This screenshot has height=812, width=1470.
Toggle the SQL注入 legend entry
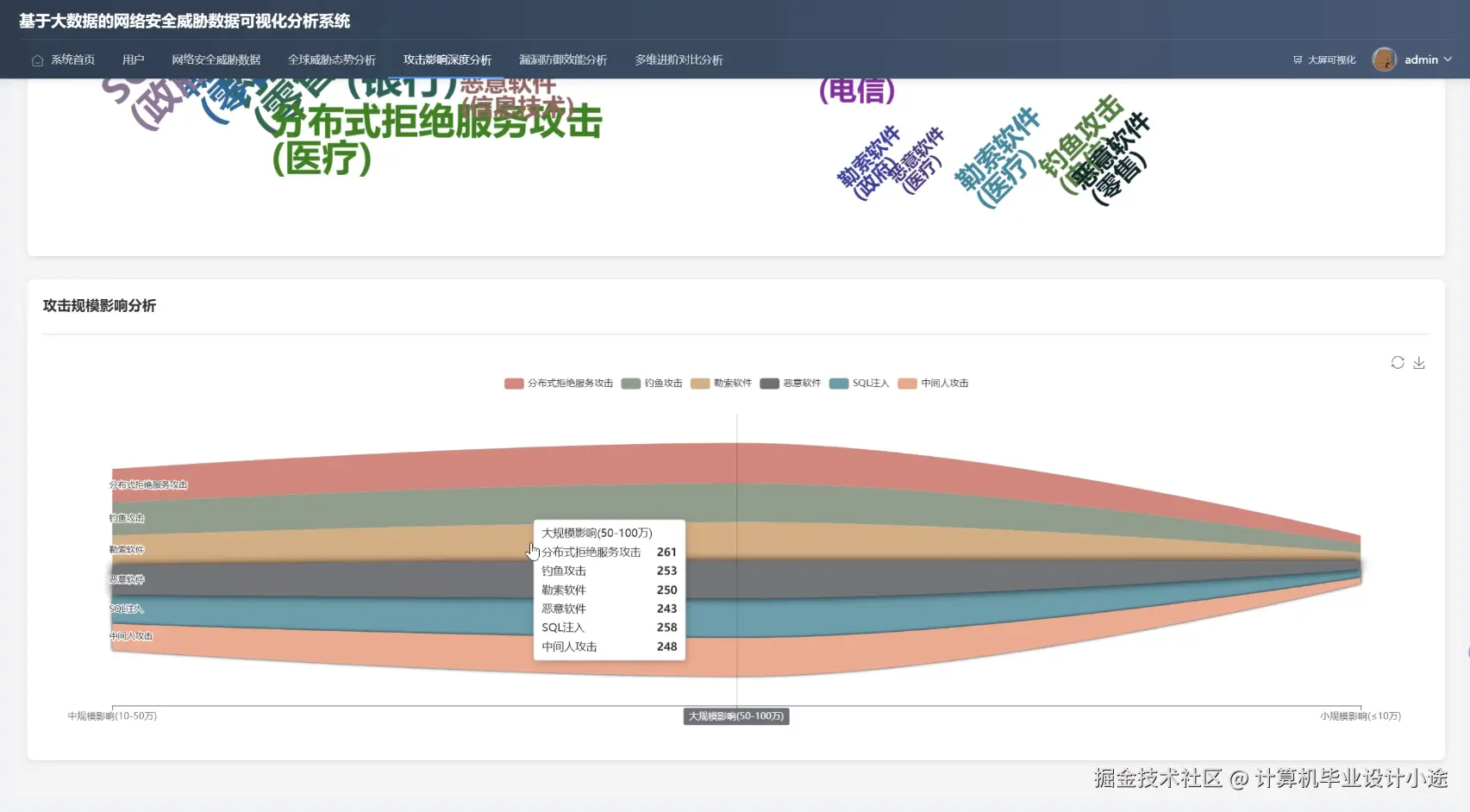[x=859, y=384]
